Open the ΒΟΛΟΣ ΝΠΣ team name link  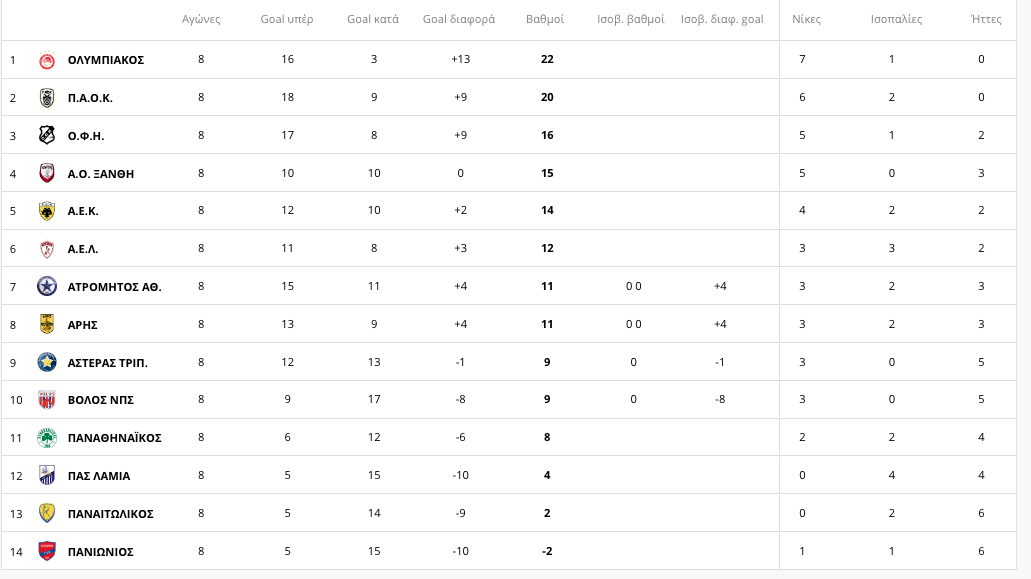pos(101,400)
